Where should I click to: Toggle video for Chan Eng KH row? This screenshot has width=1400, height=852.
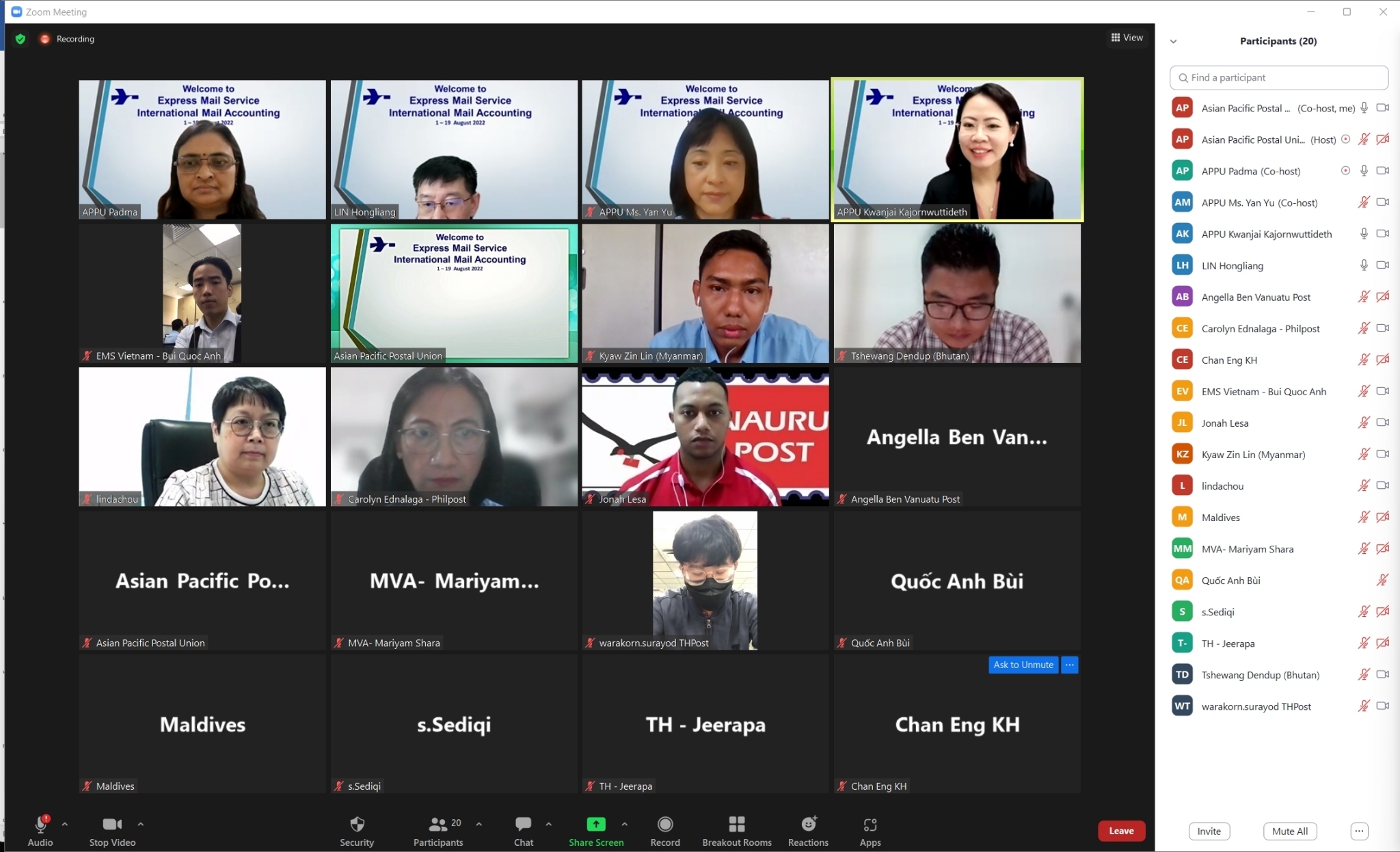point(1382,360)
